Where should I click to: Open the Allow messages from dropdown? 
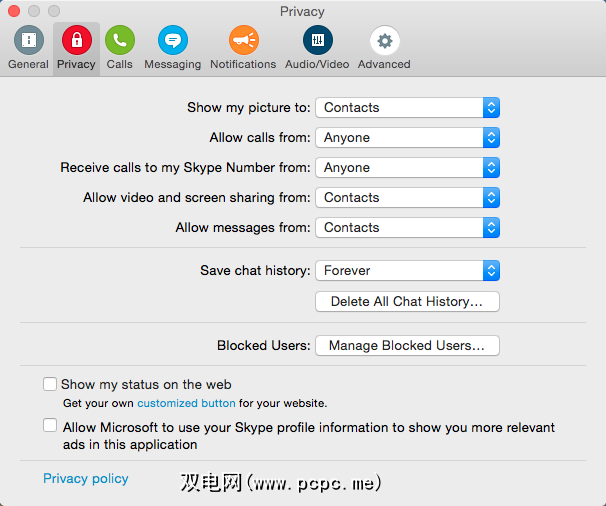(407, 227)
